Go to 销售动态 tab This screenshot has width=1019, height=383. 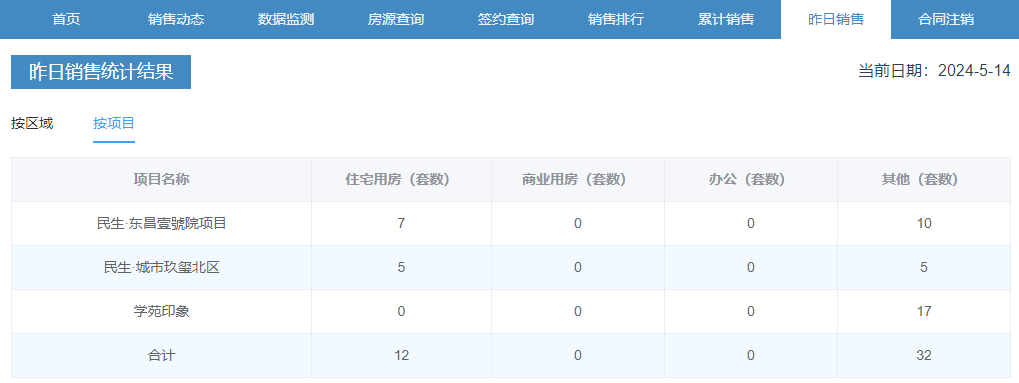point(176,20)
